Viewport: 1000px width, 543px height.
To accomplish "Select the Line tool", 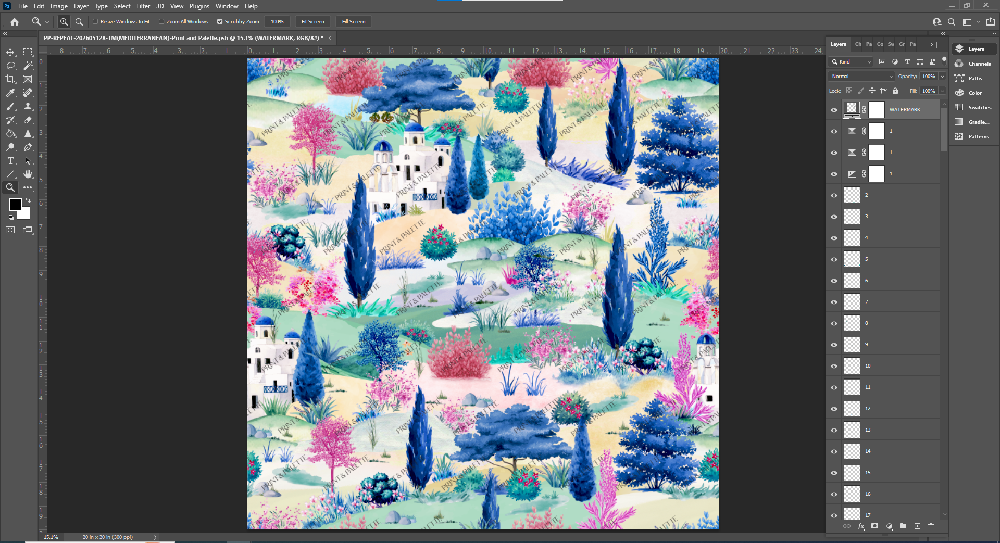I will [x=10, y=174].
